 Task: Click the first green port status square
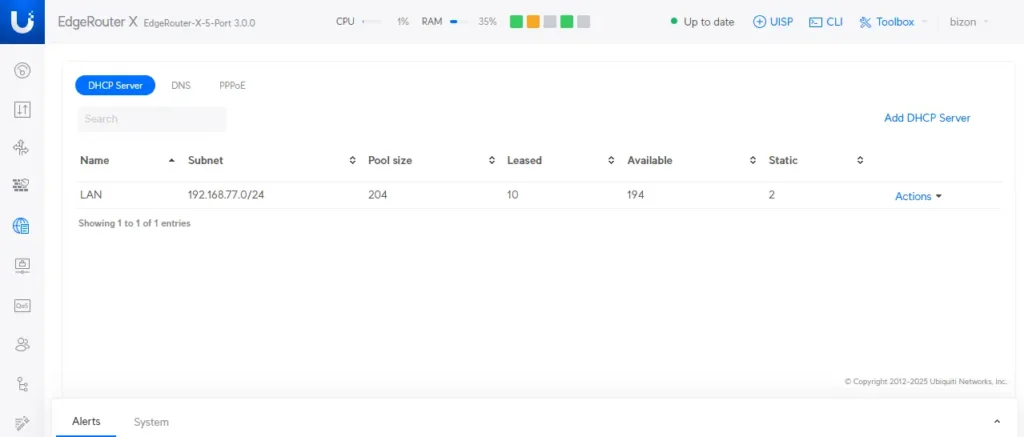pyautogui.click(x=516, y=22)
